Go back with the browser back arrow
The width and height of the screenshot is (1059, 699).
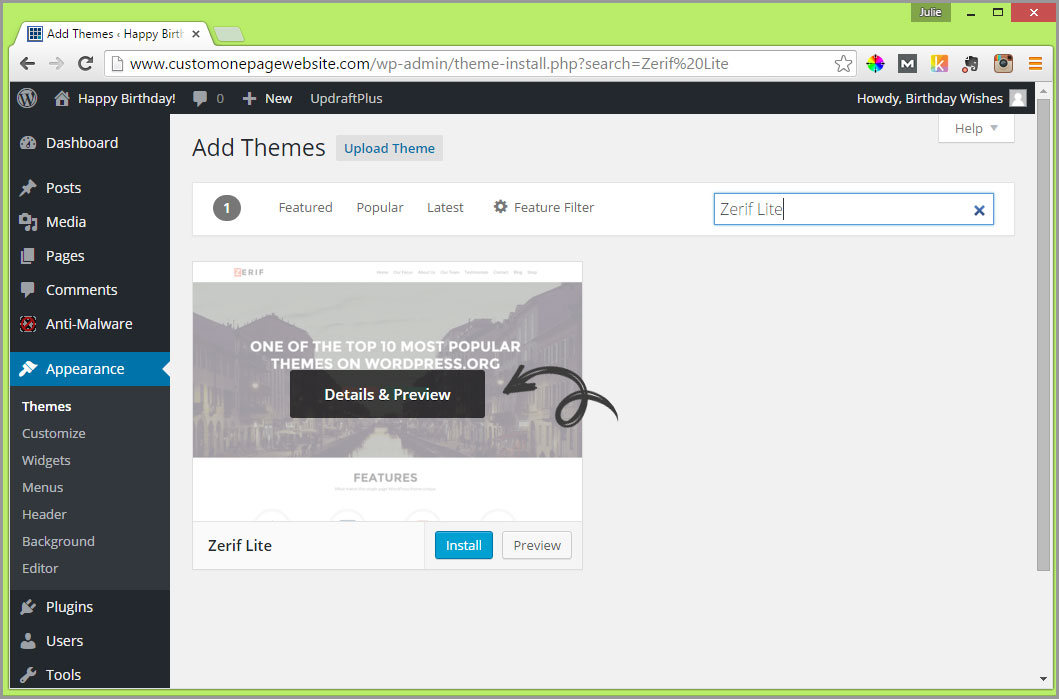click(x=27, y=63)
